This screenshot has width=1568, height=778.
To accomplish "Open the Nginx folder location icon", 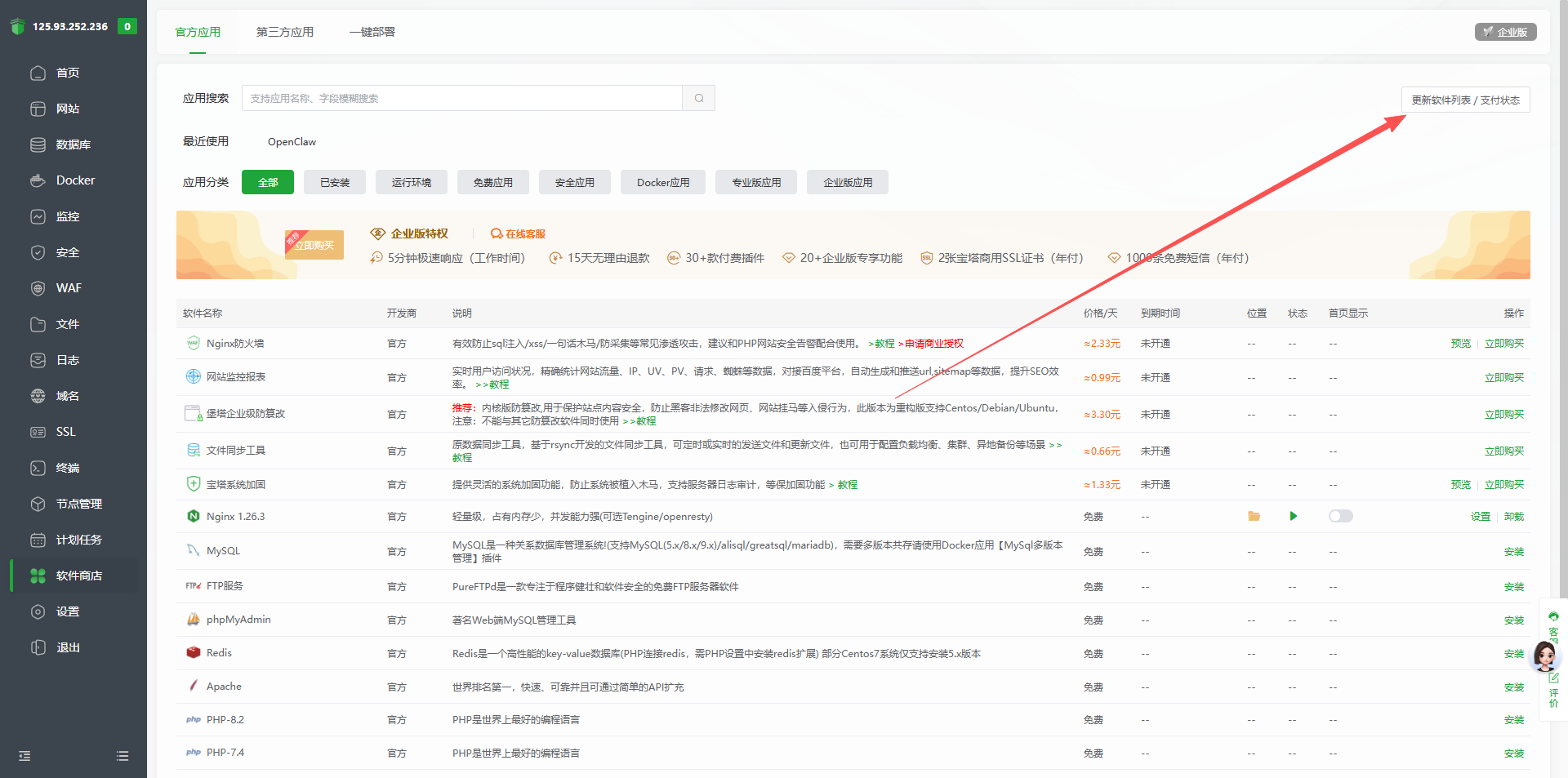I will (1254, 516).
